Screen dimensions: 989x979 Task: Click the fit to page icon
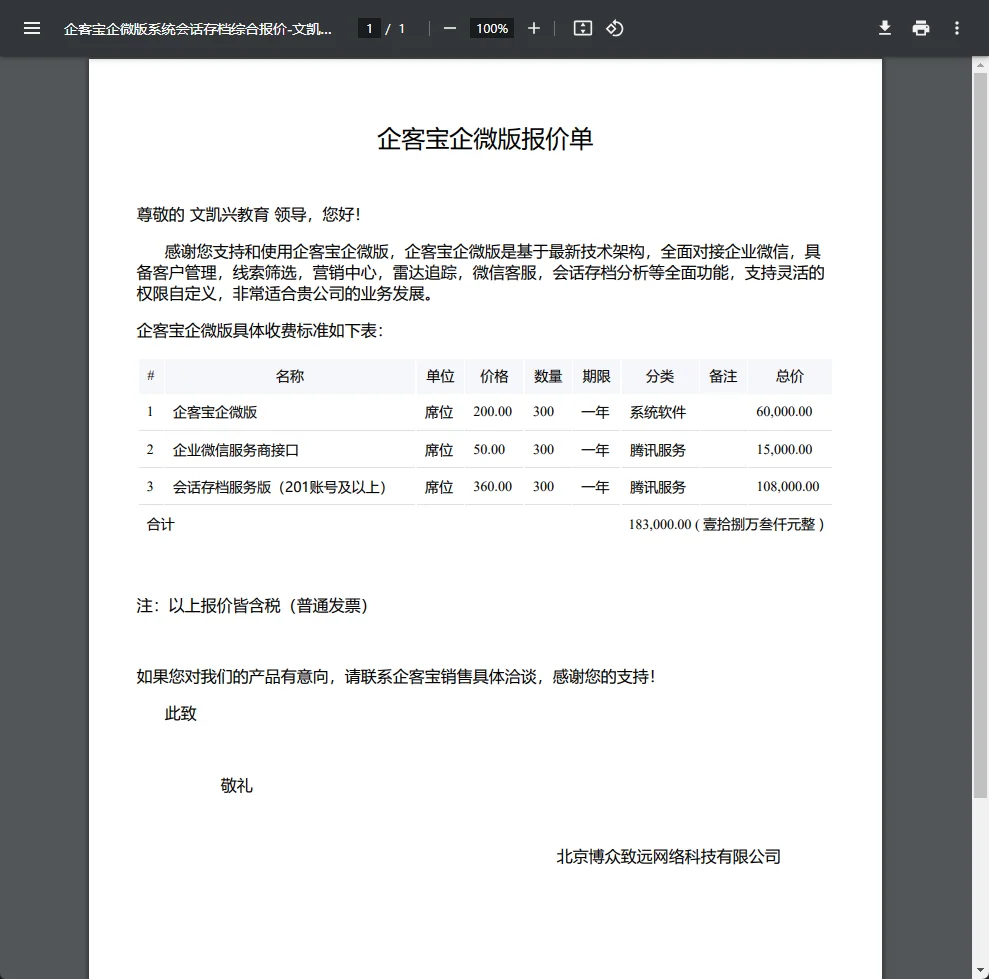[582, 28]
